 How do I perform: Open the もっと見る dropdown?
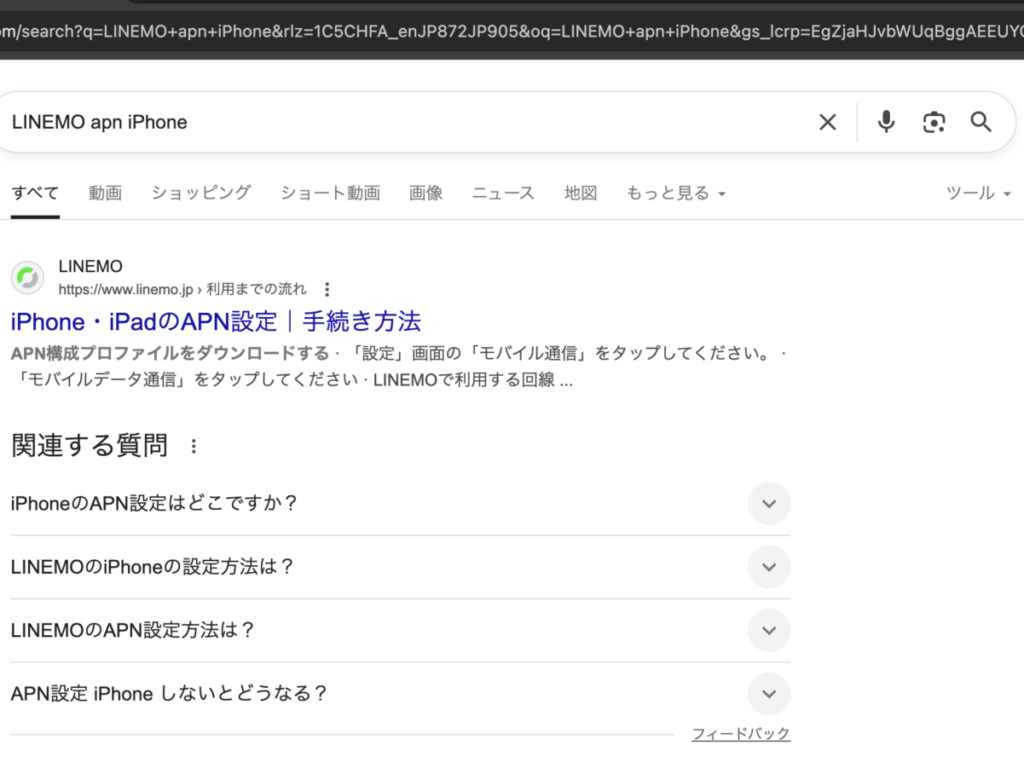(x=677, y=193)
